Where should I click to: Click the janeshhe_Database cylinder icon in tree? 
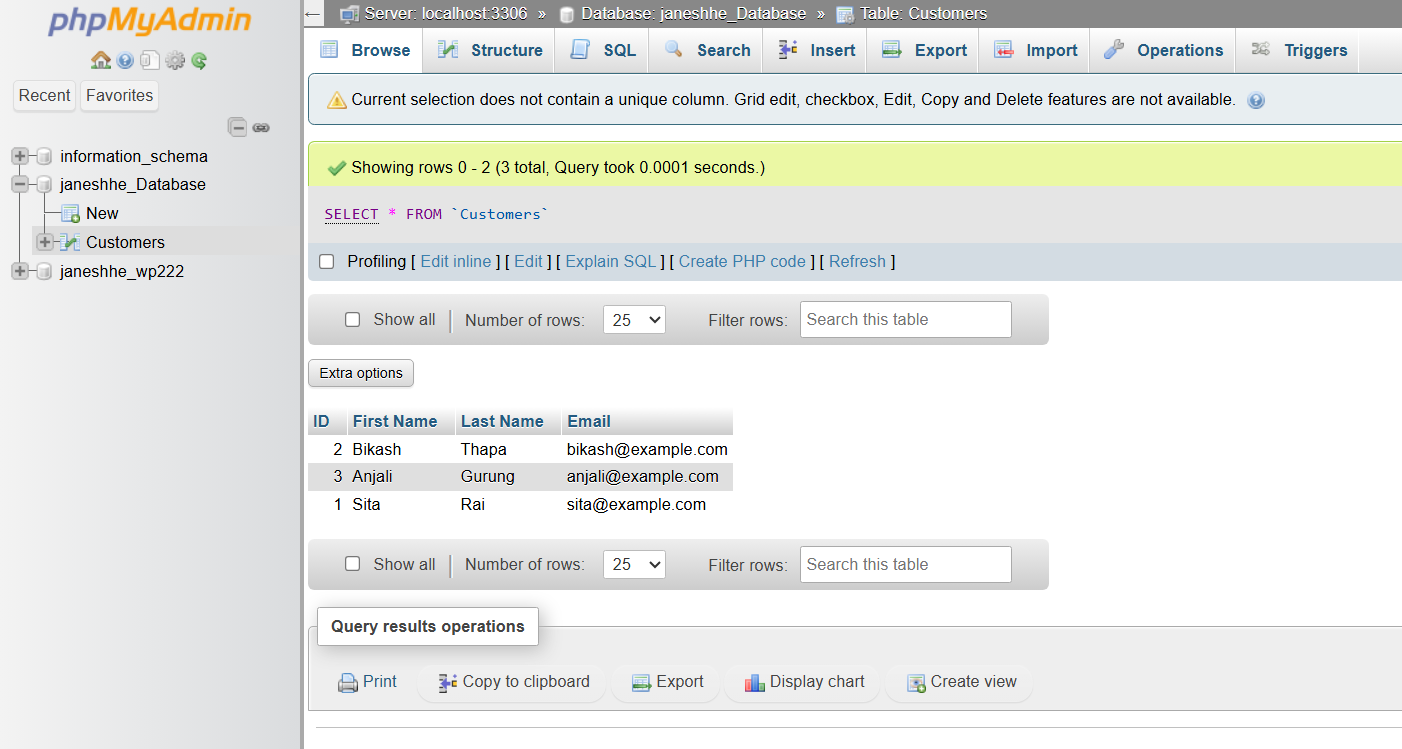[x=43, y=184]
